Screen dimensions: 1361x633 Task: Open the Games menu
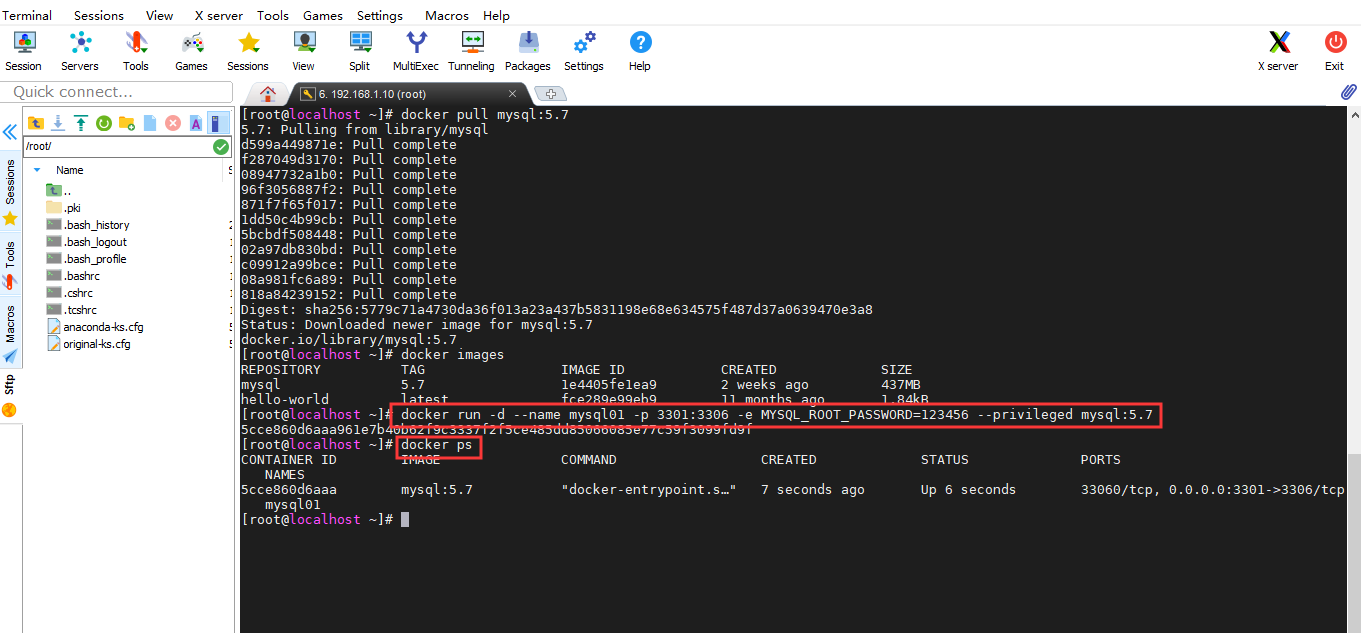click(323, 15)
